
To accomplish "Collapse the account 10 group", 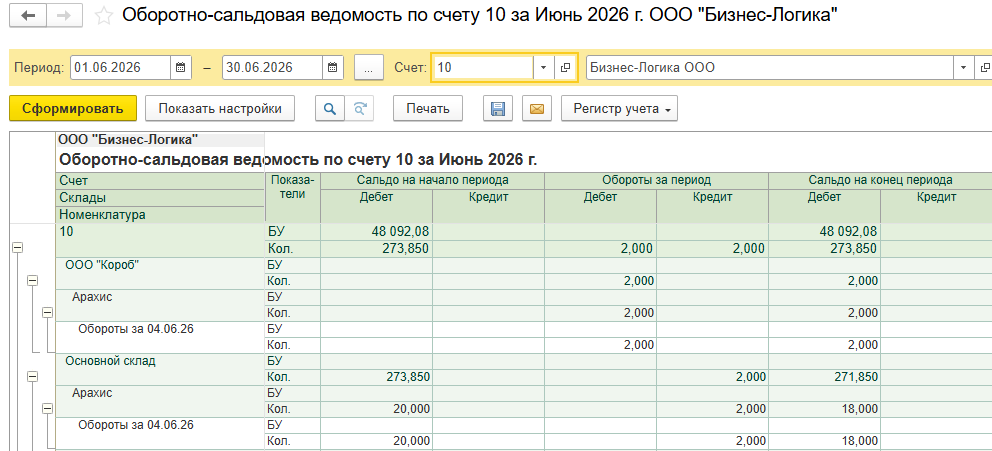I will pos(18,248).
